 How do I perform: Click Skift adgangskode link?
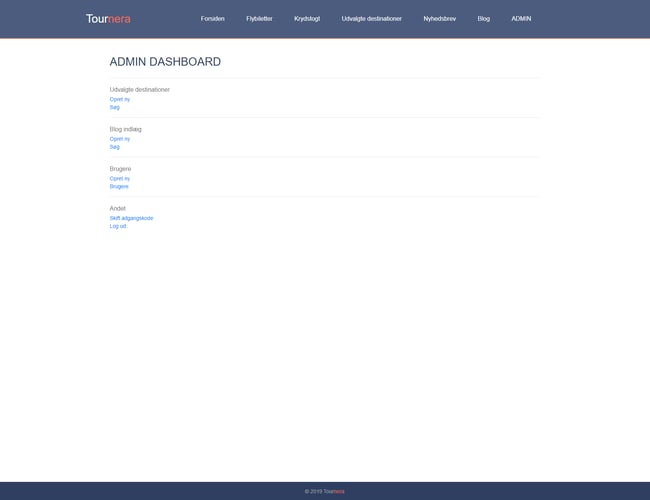point(131,218)
